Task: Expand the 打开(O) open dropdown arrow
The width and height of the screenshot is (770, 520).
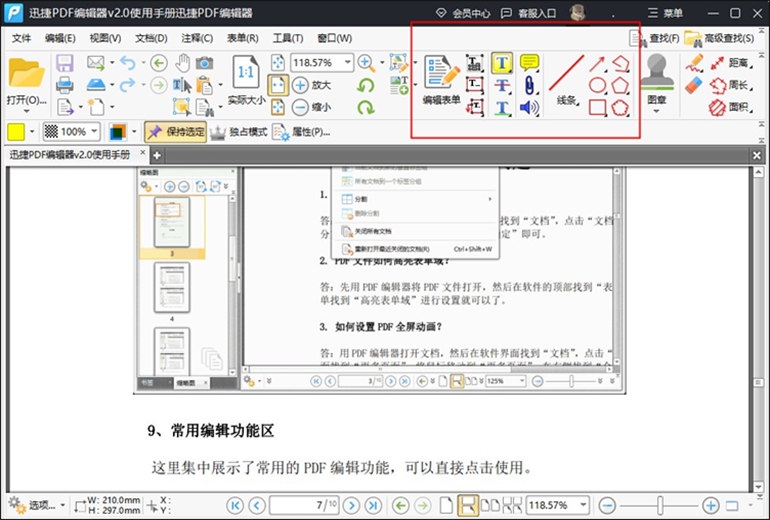Action: point(27,112)
